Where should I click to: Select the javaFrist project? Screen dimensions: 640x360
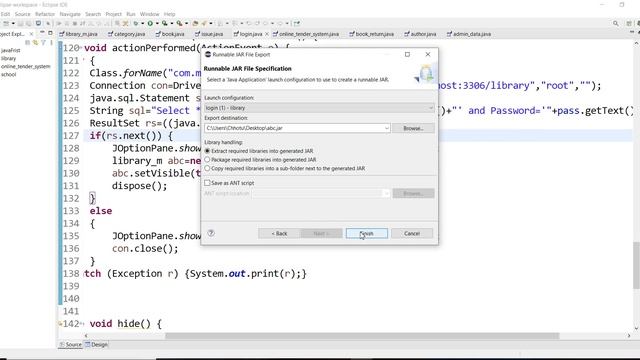pos(11,50)
